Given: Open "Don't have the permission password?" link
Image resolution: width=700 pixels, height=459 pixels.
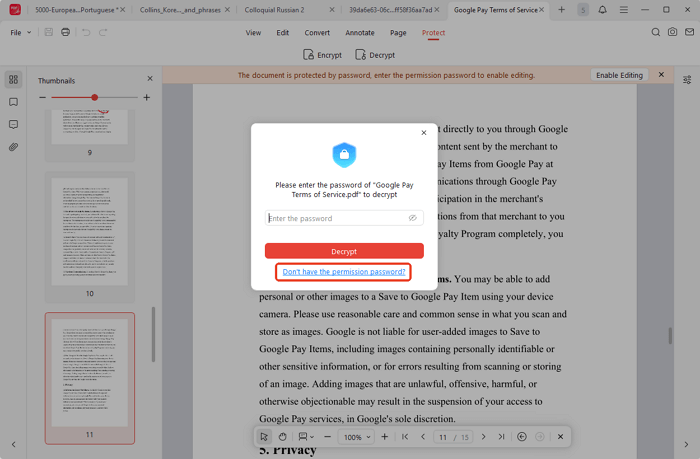Looking at the screenshot, I should point(344,272).
